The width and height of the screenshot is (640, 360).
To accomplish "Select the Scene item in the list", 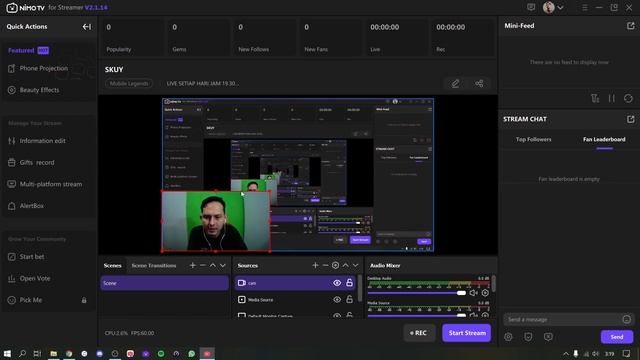I will 164,283.
